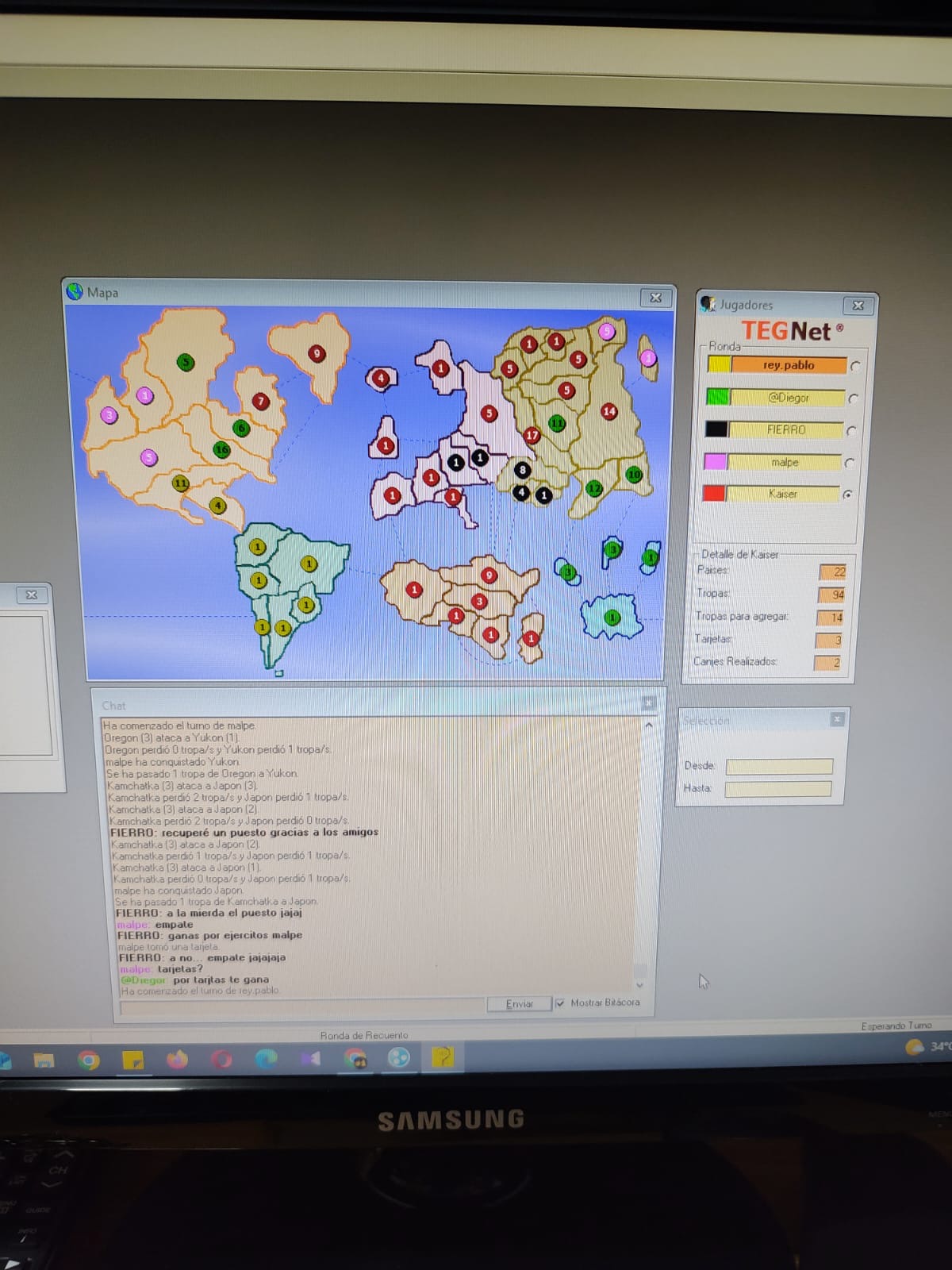Viewport: 952px width, 1270px height.
Task: Select the Kaiser radio button
Action: tap(846, 495)
